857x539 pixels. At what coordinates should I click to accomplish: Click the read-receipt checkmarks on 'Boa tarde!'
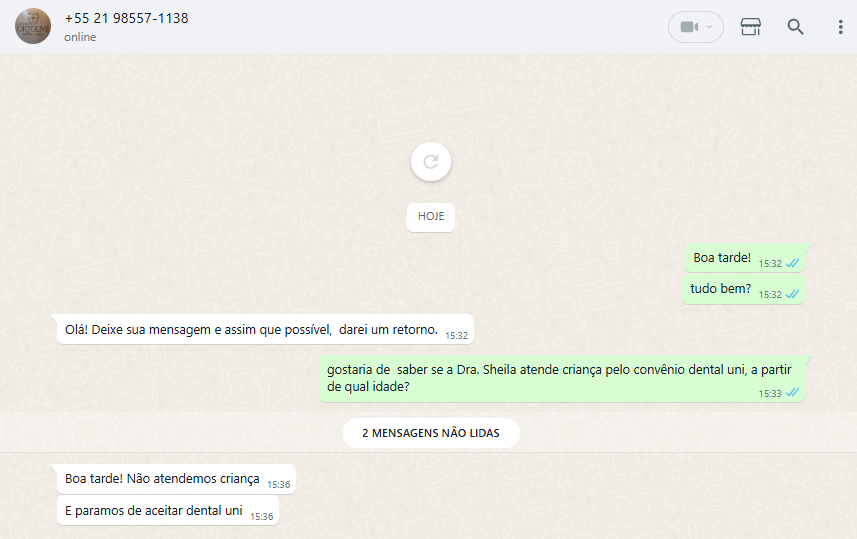click(x=793, y=263)
